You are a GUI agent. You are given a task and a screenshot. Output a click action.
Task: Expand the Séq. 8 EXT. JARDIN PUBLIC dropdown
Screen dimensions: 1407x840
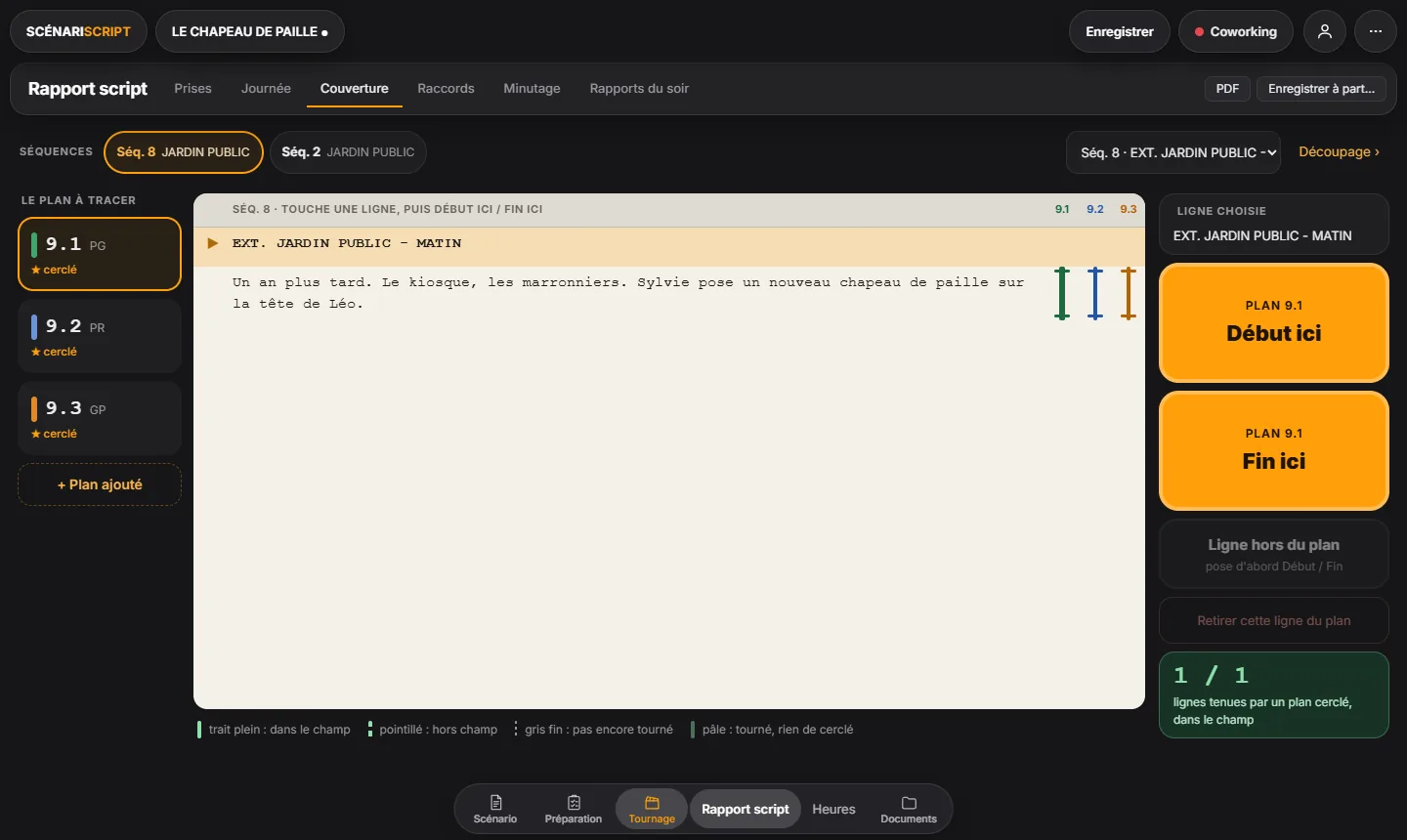click(x=1173, y=152)
